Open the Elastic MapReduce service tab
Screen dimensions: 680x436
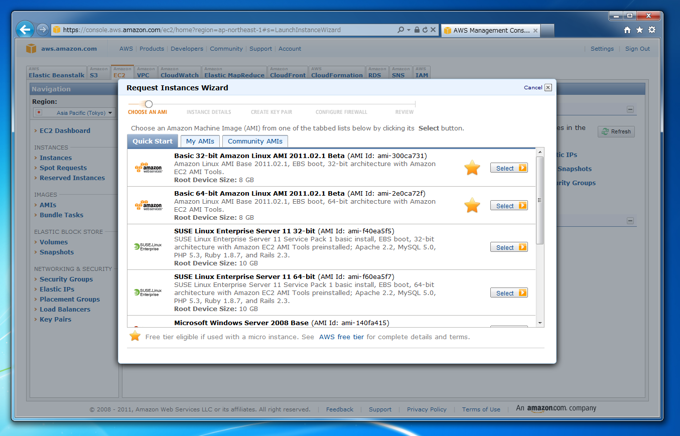[234, 72]
